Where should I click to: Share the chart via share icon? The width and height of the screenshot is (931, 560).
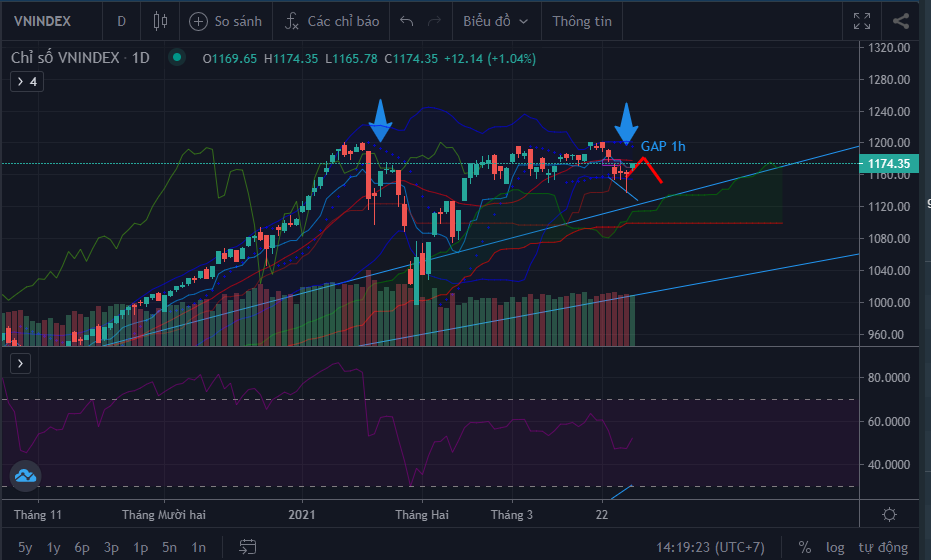901,21
